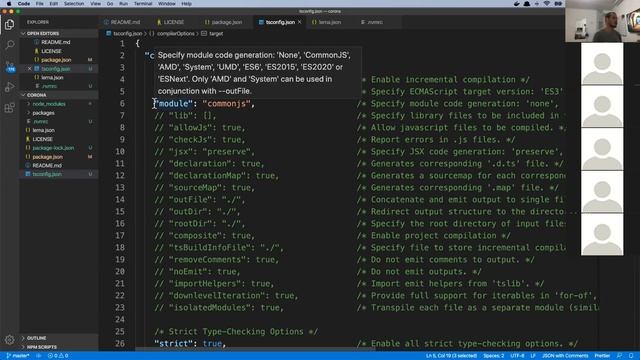Click the feedback icon in status bar

(619, 356)
